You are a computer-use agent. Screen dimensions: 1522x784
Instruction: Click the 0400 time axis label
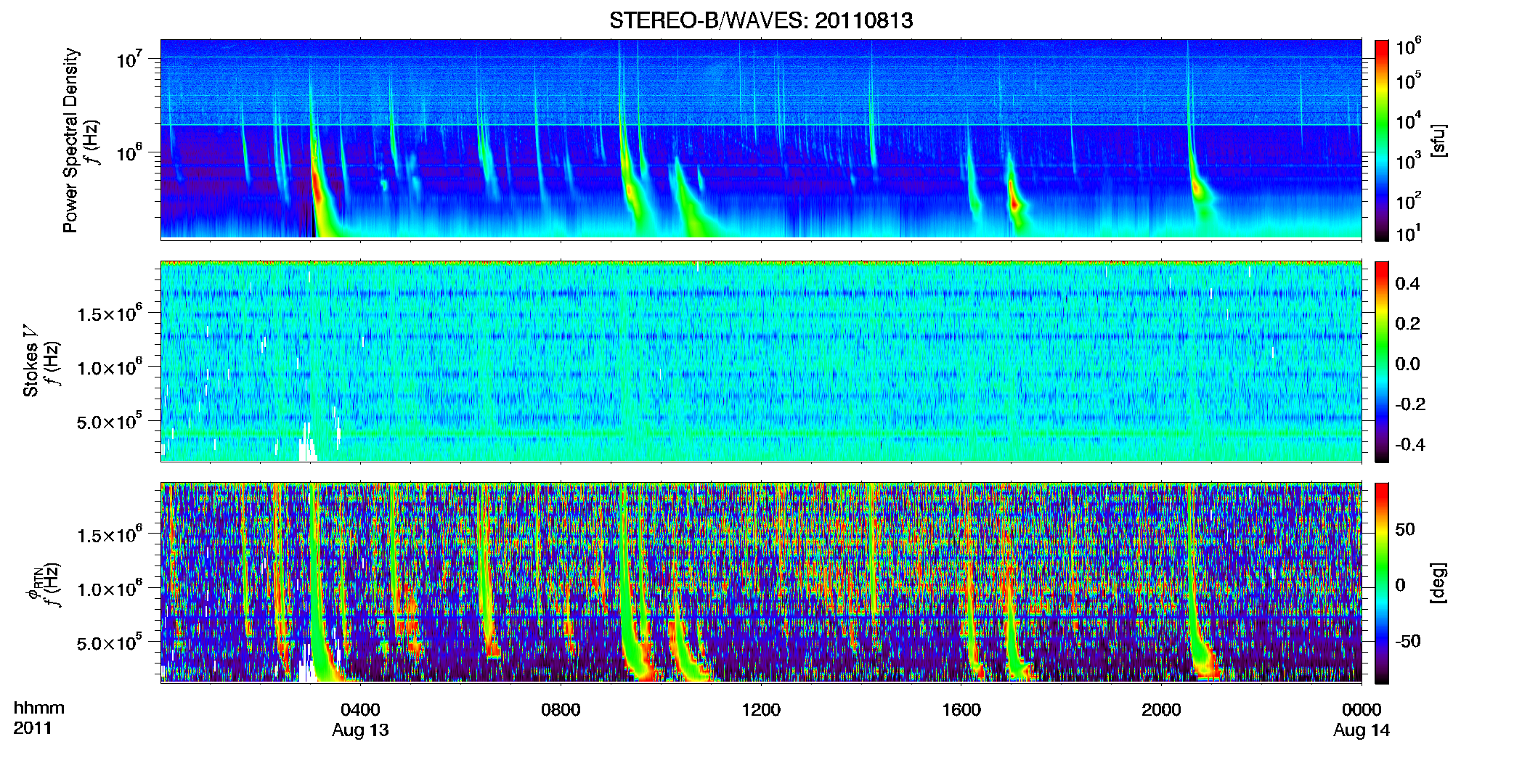(360, 710)
